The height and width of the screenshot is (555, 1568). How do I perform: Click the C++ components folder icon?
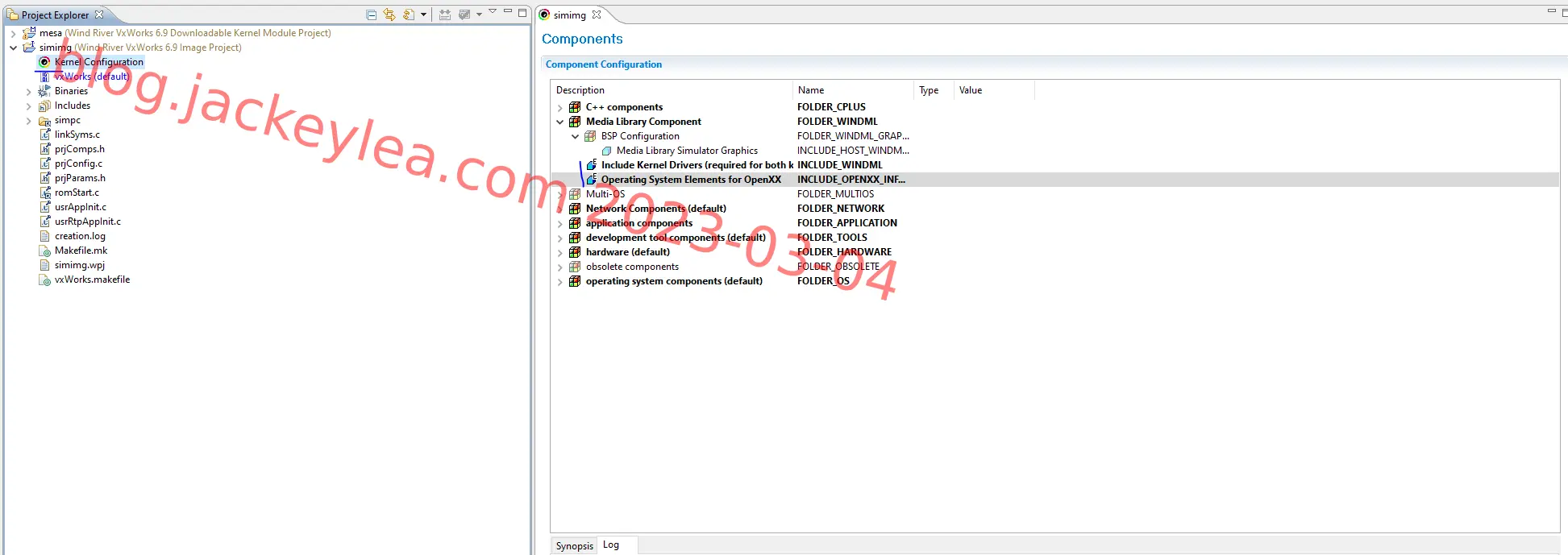[x=575, y=107]
